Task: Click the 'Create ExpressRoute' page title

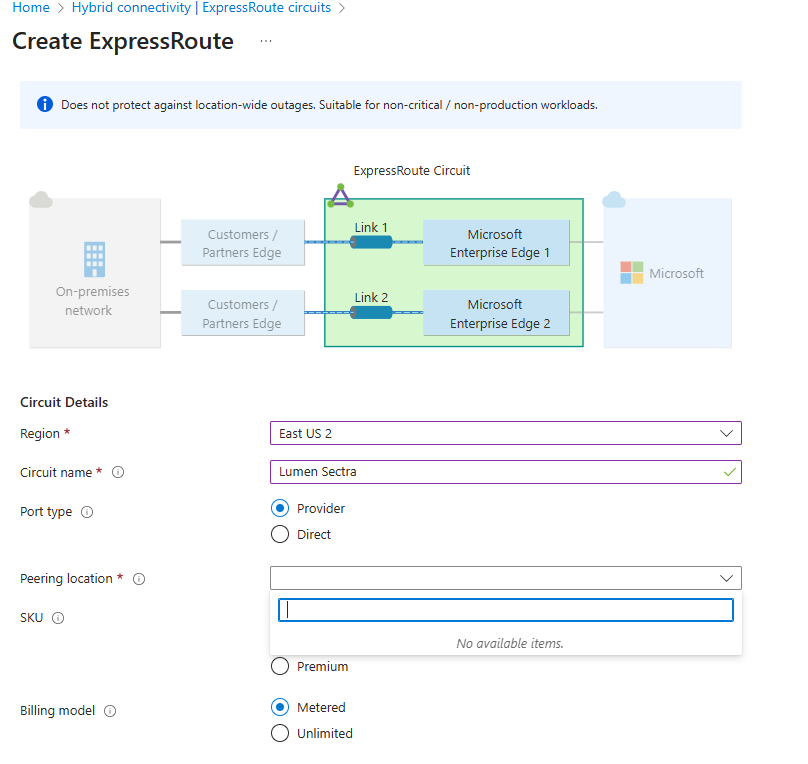Action: [x=123, y=41]
